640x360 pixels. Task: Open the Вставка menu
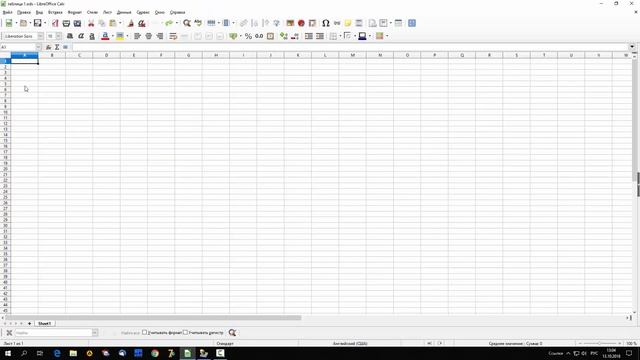coord(55,13)
